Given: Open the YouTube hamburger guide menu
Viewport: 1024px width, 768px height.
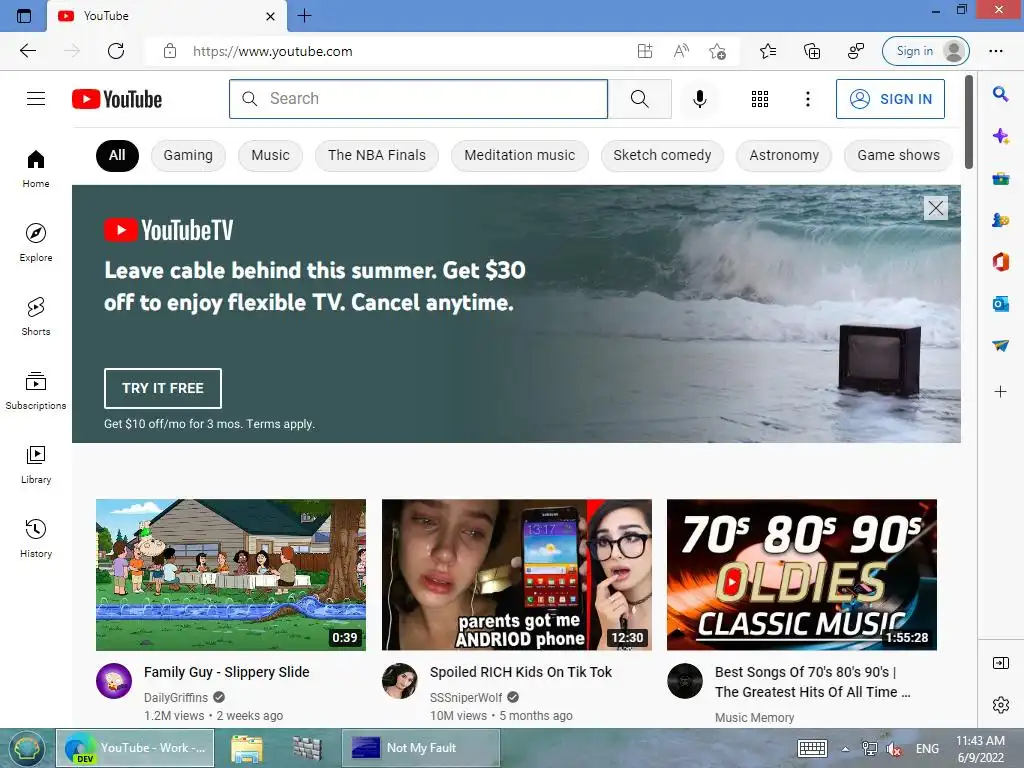Looking at the screenshot, I should [x=36, y=99].
